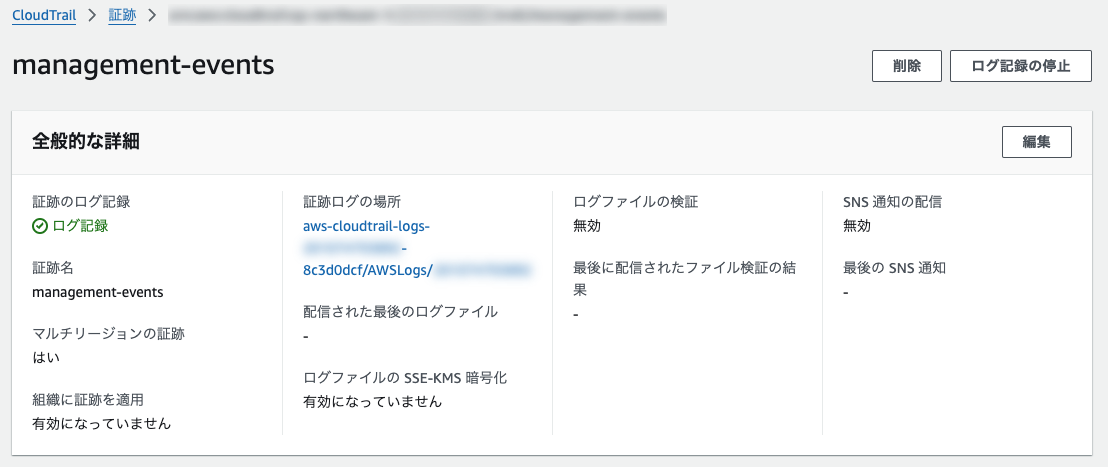Select the 全般的な詳細 panel title
Image resolution: width=1108 pixels, height=467 pixels.
click(86, 141)
